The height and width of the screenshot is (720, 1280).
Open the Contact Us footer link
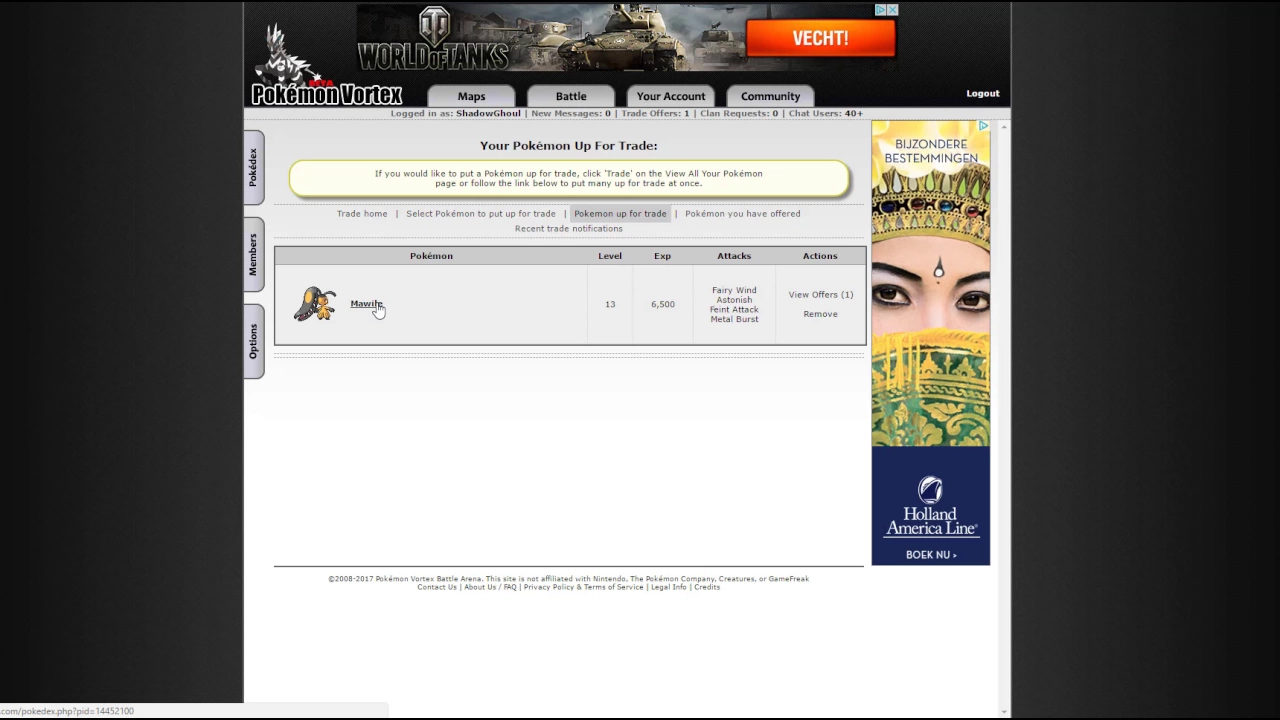[x=437, y=587]
